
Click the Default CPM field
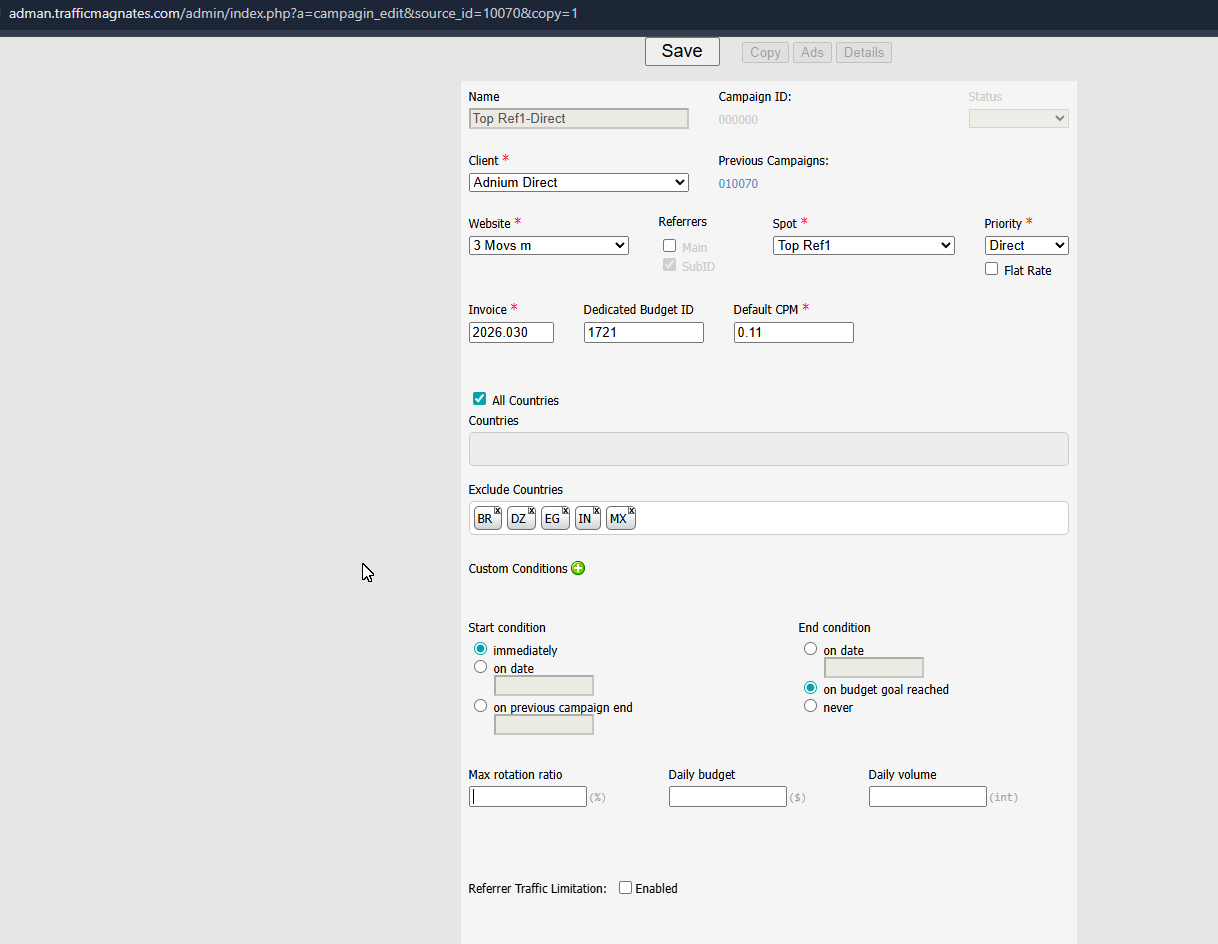coord(794,332)
